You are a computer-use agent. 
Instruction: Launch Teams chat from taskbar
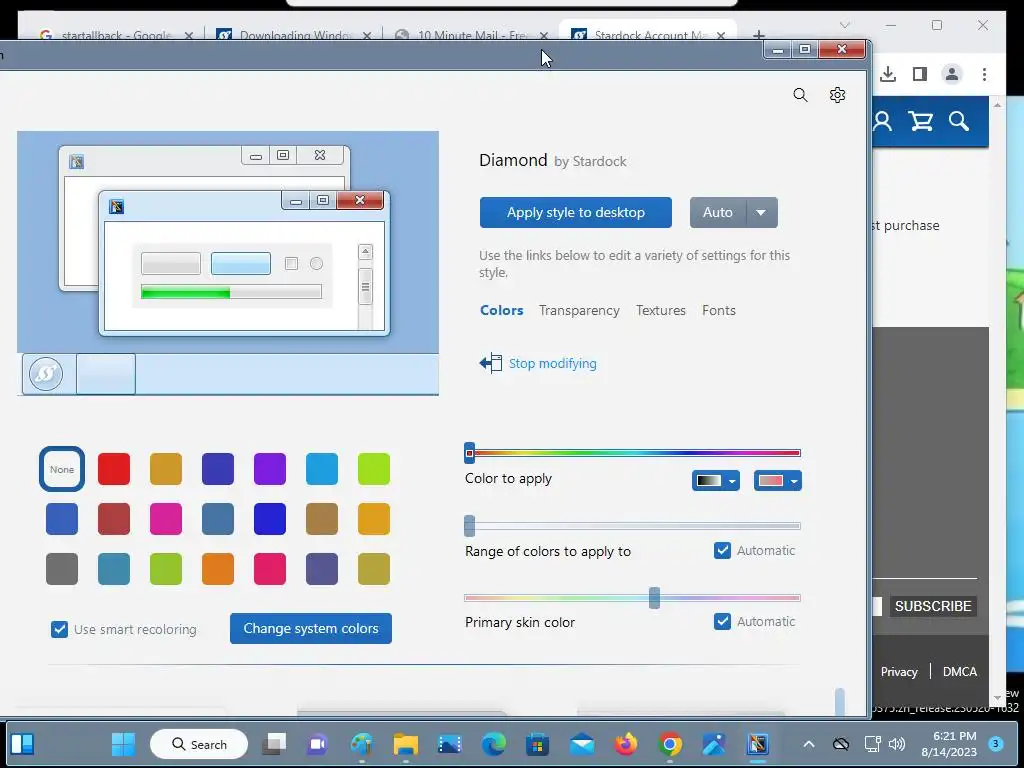pos(318,744)
